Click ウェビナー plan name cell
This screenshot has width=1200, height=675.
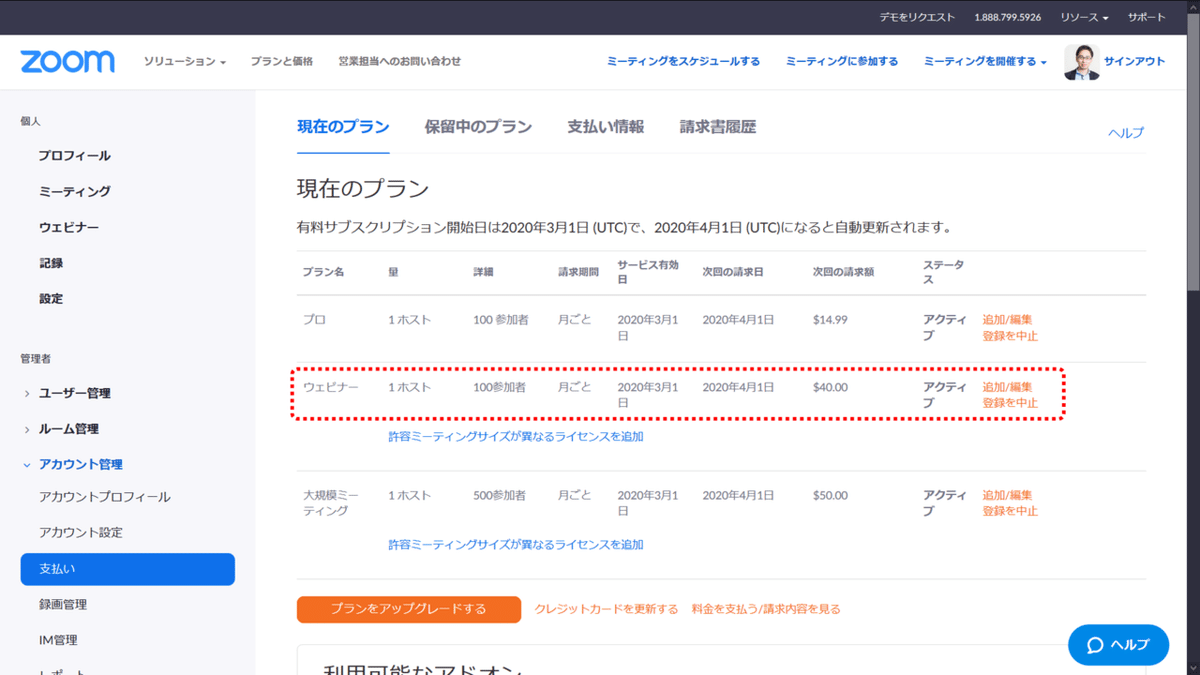click(331, 387)
